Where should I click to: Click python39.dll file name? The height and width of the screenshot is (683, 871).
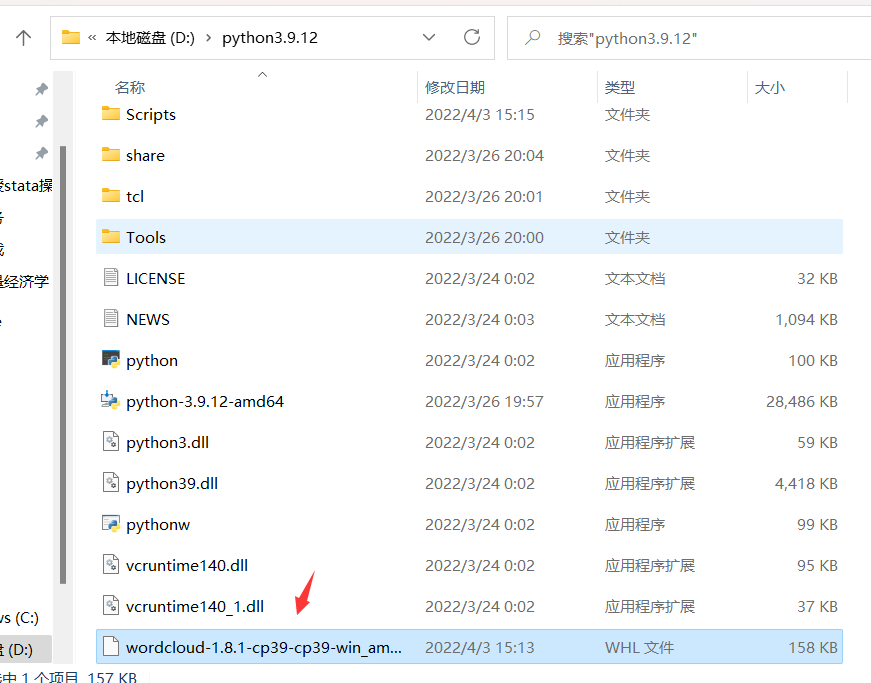point(172,484)
